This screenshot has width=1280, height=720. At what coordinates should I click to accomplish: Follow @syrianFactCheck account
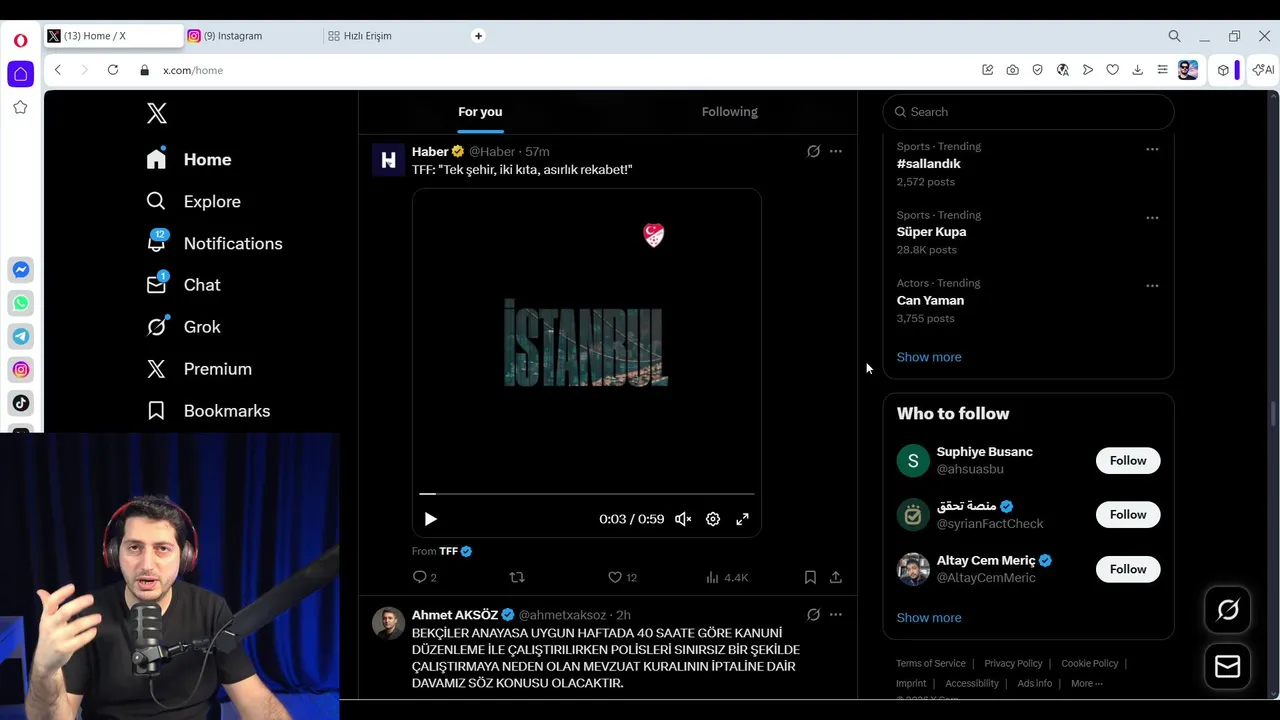[1128, 515]
